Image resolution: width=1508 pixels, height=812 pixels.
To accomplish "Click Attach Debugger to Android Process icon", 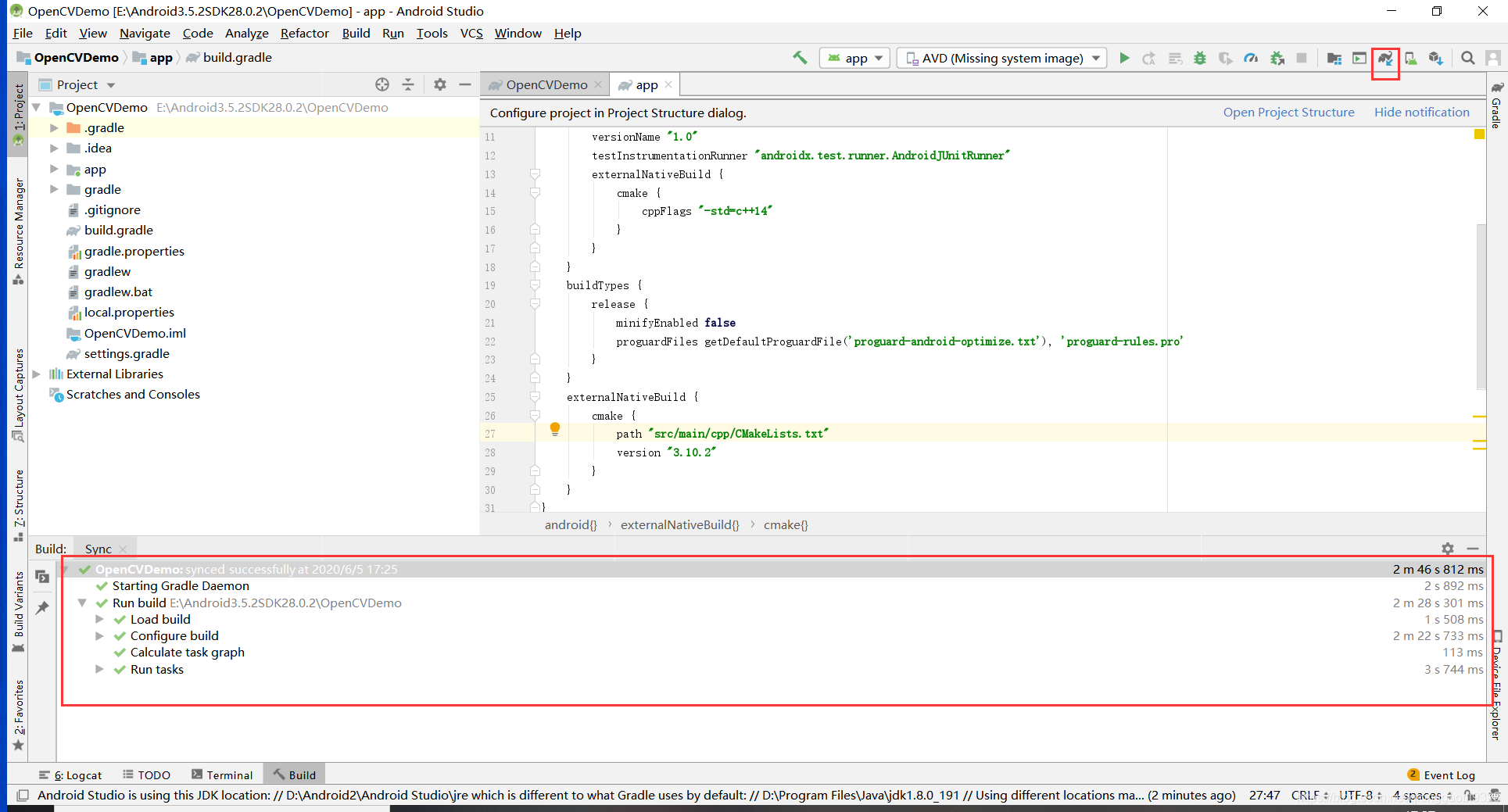I will tap(1277, 58).
